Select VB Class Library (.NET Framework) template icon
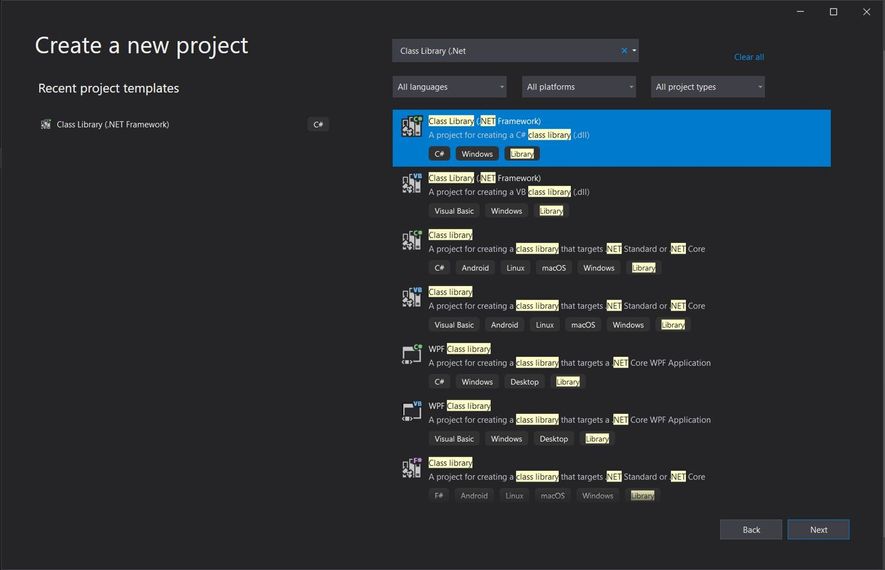Viewport: 885px width, 570px height. pyautogui.click(x=411, y=183)
